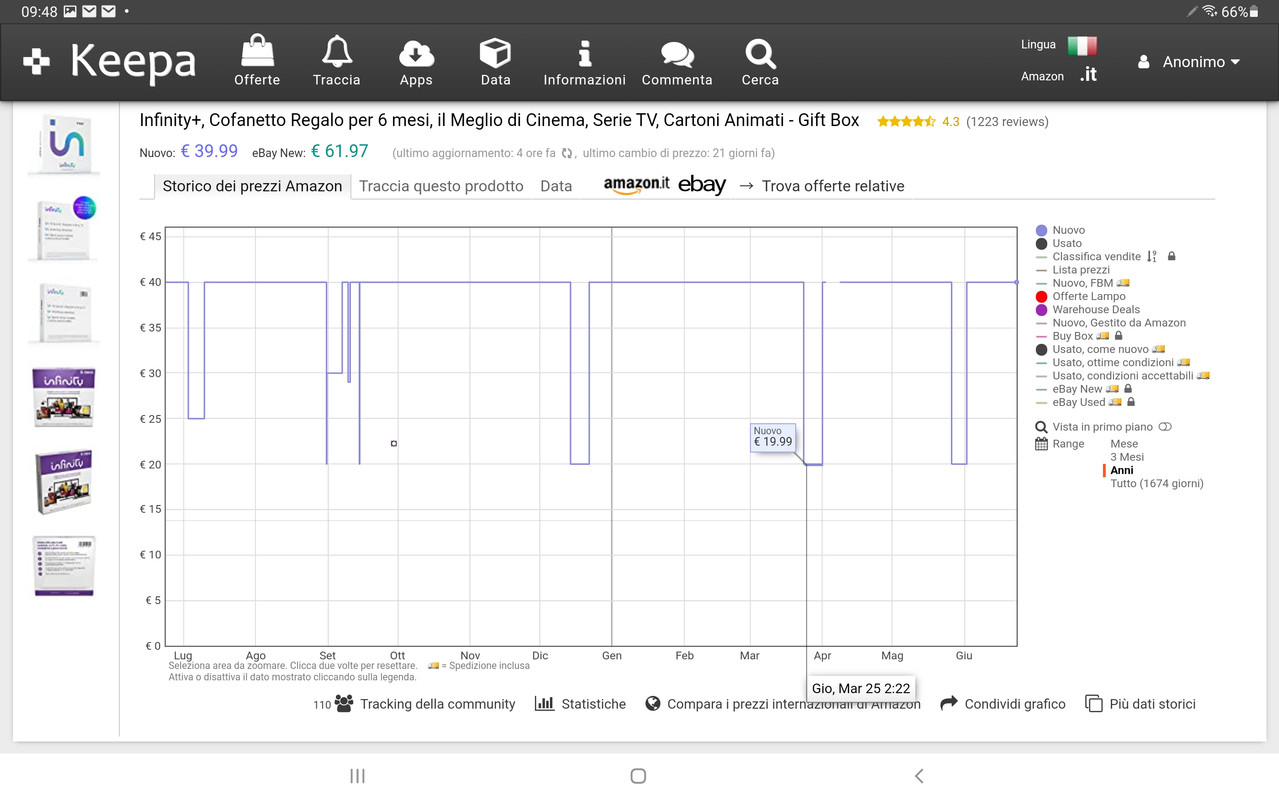
Task: Click the Nuovo price € 39.99
Action: click(x=209, y=151)
